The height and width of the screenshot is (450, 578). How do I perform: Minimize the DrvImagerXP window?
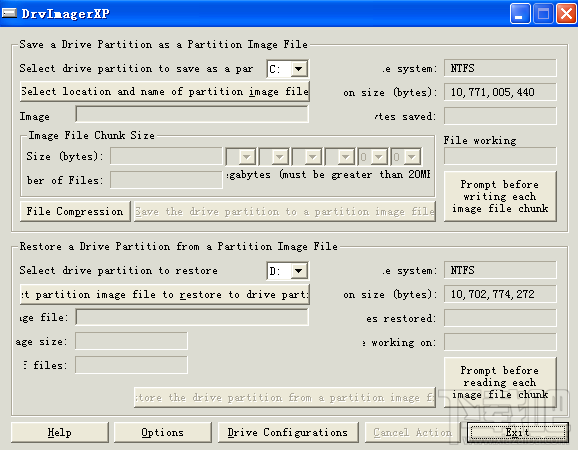(520, 14)
